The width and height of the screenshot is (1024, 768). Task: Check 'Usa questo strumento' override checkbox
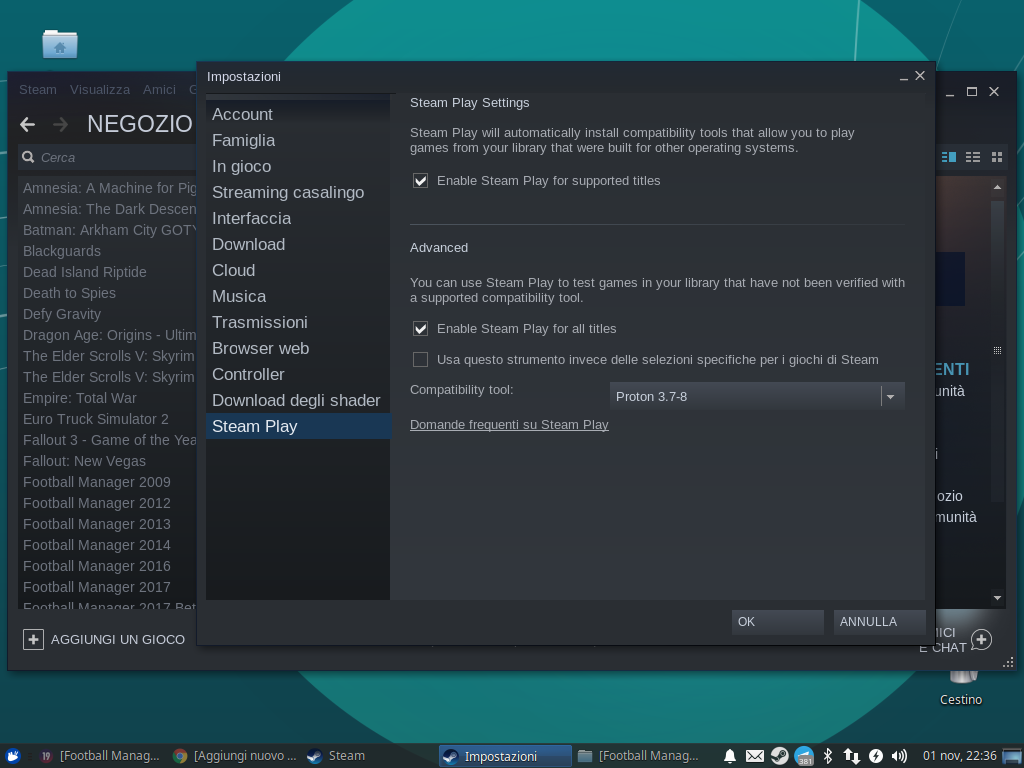421,360
